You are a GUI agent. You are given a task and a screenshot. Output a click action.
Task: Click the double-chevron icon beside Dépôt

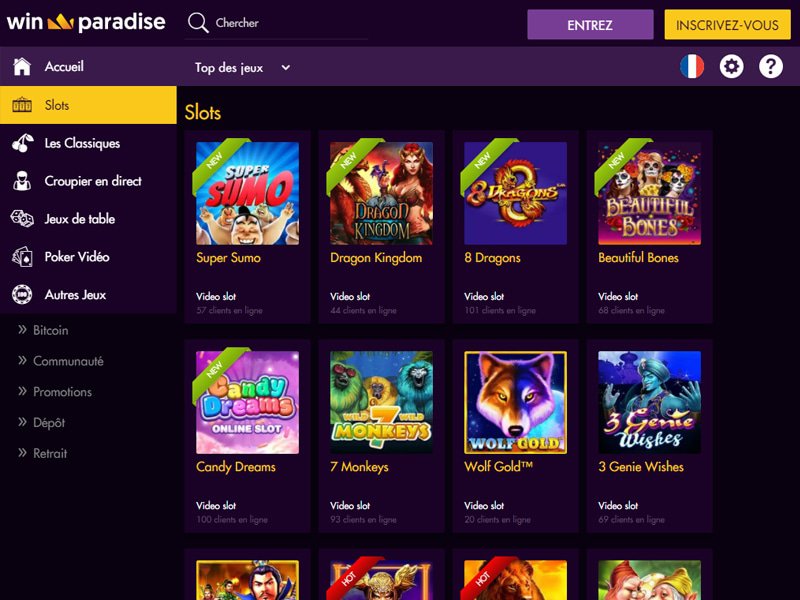[22, 422]
